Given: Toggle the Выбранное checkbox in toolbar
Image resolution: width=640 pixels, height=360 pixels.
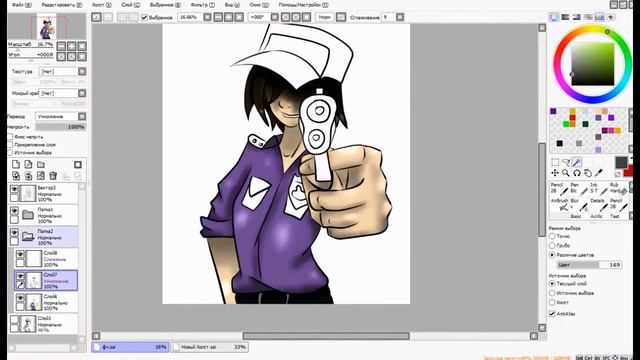Looking at the screenshot, I should pyautogui.click(x=144, y=17).
